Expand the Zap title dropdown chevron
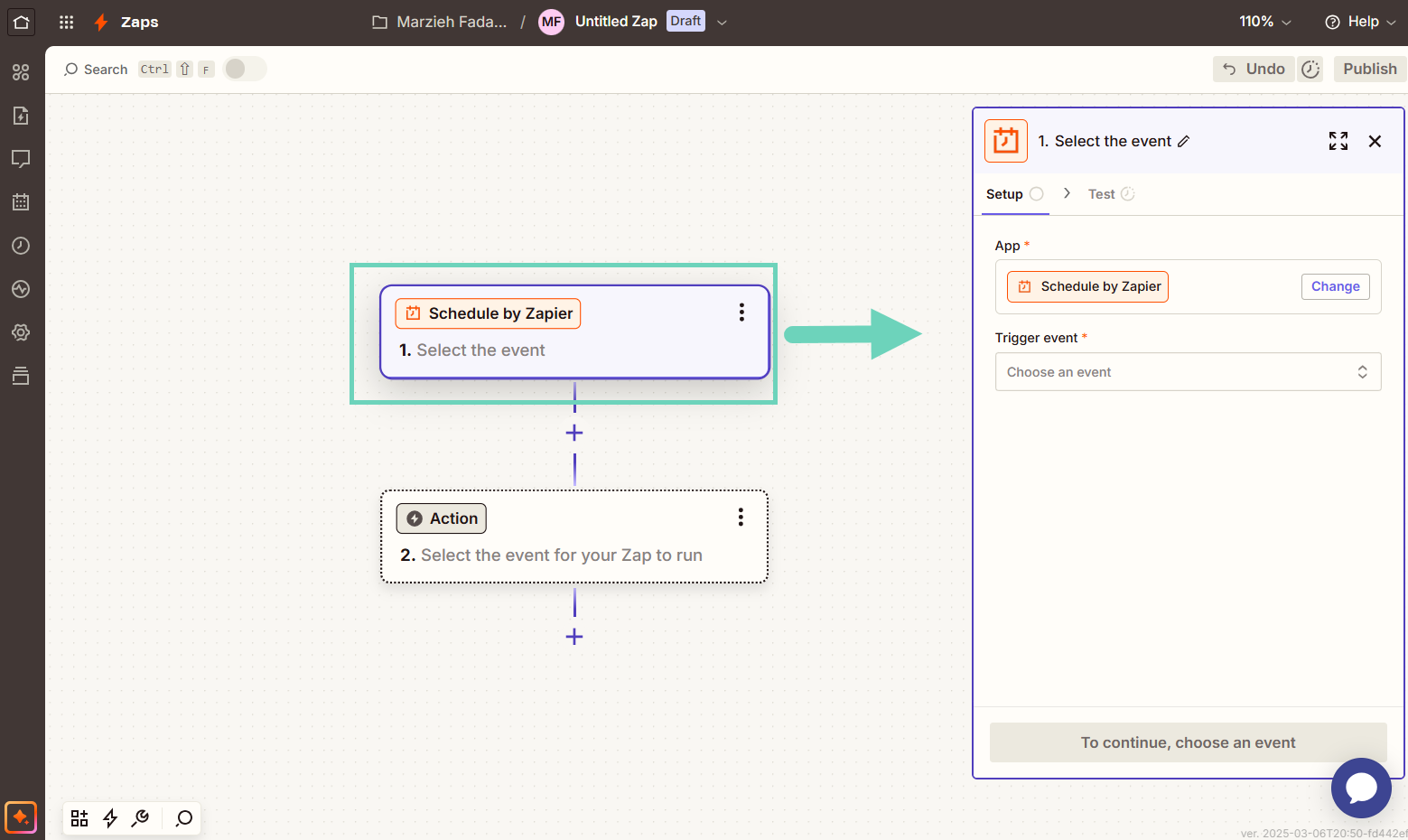This screenshot has height=840, width=1408. 722,23
